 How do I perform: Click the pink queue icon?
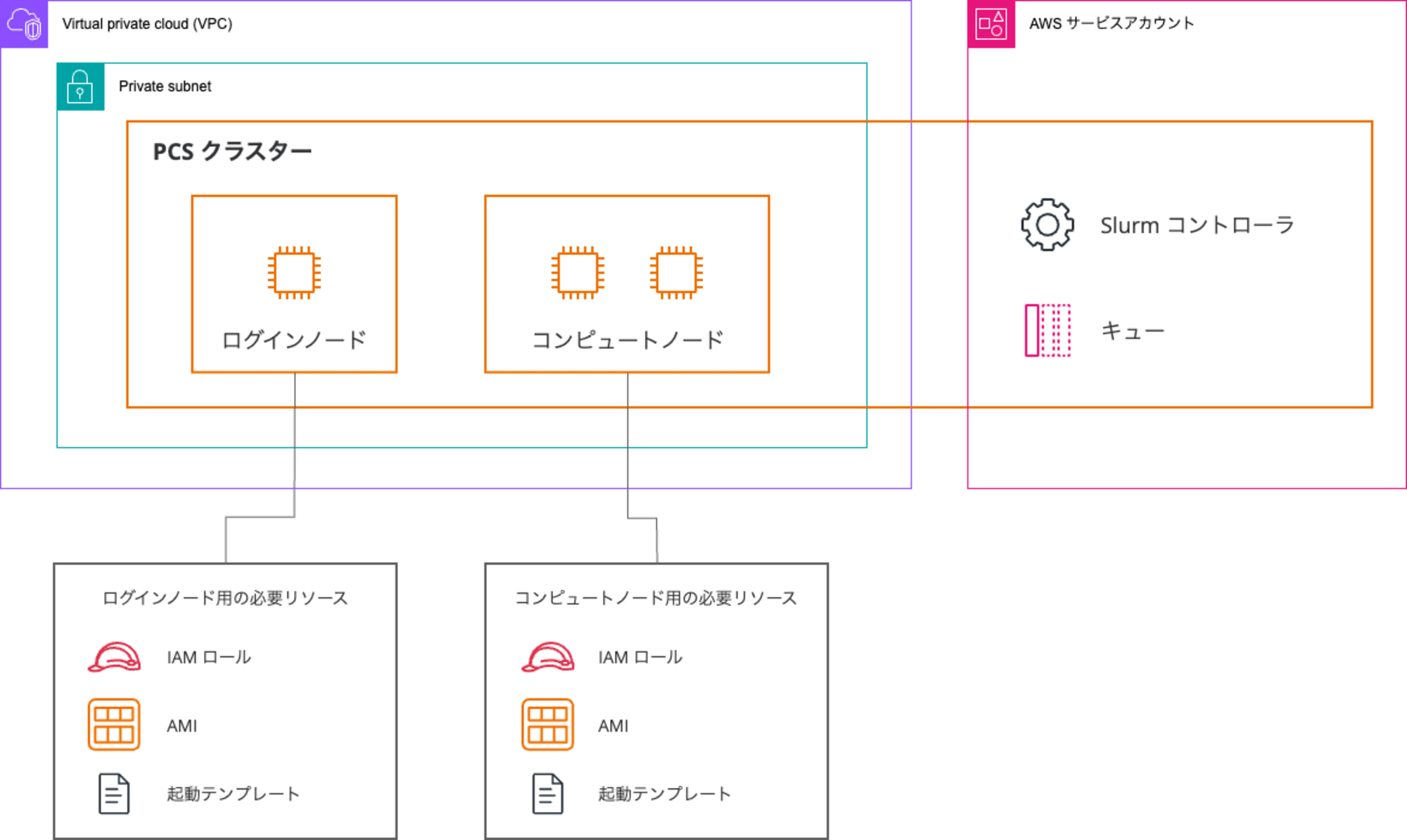1048,330
